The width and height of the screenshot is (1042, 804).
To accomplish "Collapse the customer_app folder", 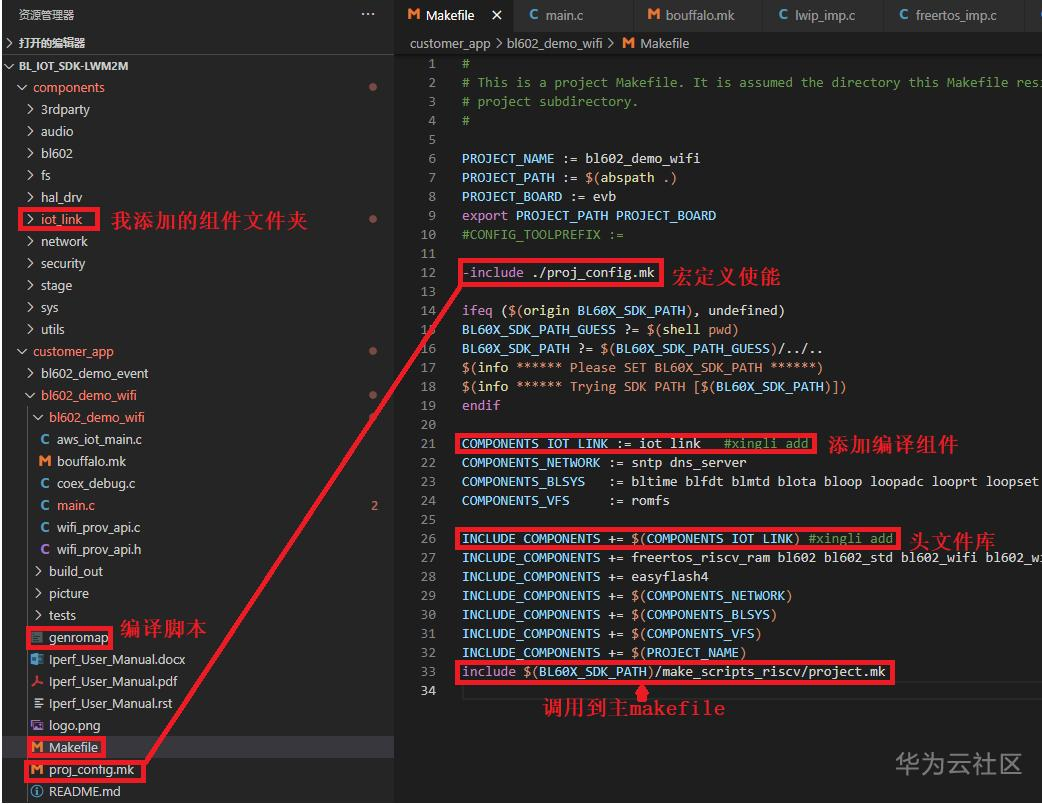I will [x=73, y=352].
